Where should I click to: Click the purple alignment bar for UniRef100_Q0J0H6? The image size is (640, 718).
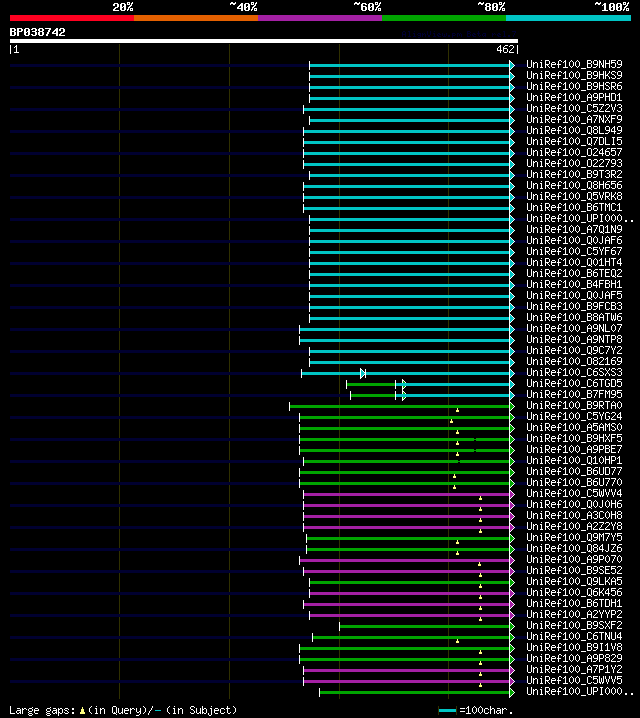coord(407,505)
